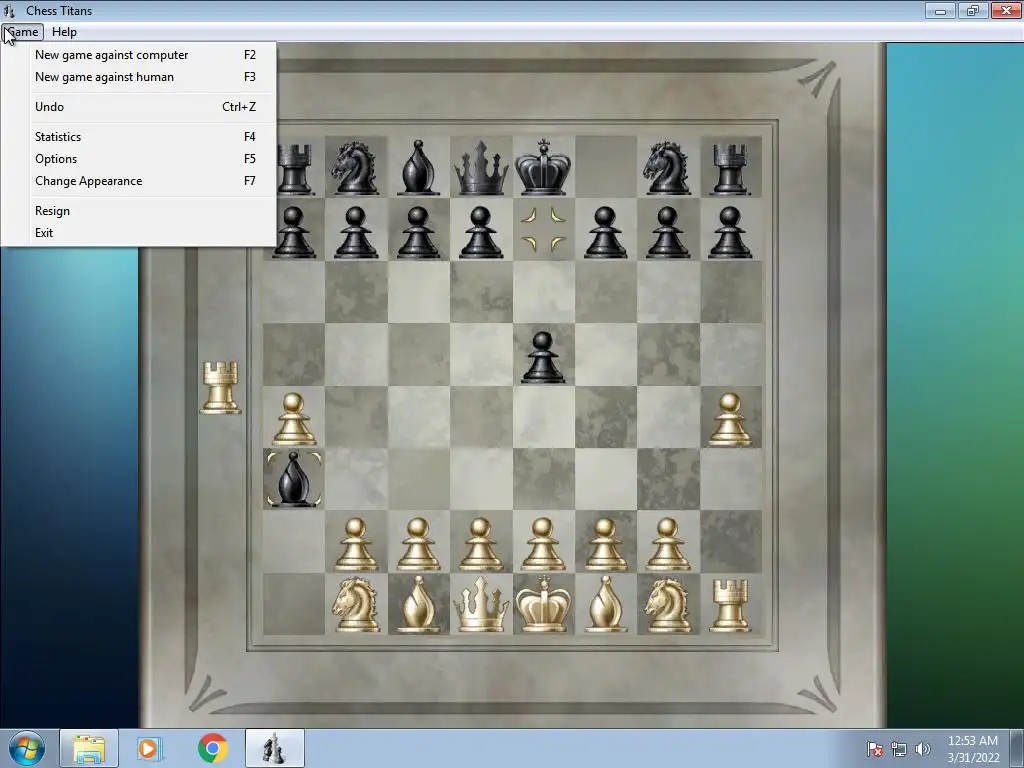Select the white bishop on c1

coord(418,605)
